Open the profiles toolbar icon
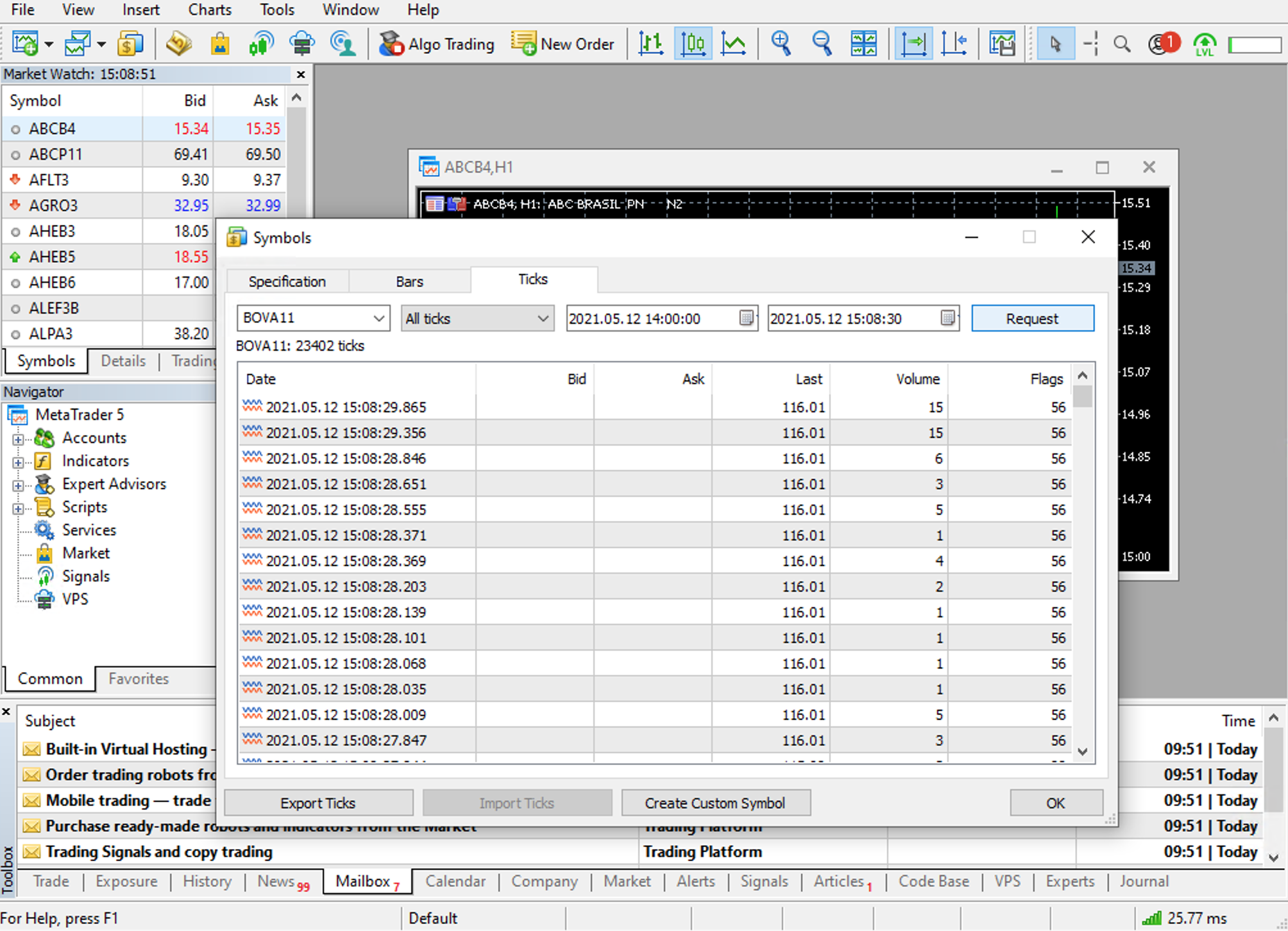Screen dimensions: 1288x931 coord(78,44)
